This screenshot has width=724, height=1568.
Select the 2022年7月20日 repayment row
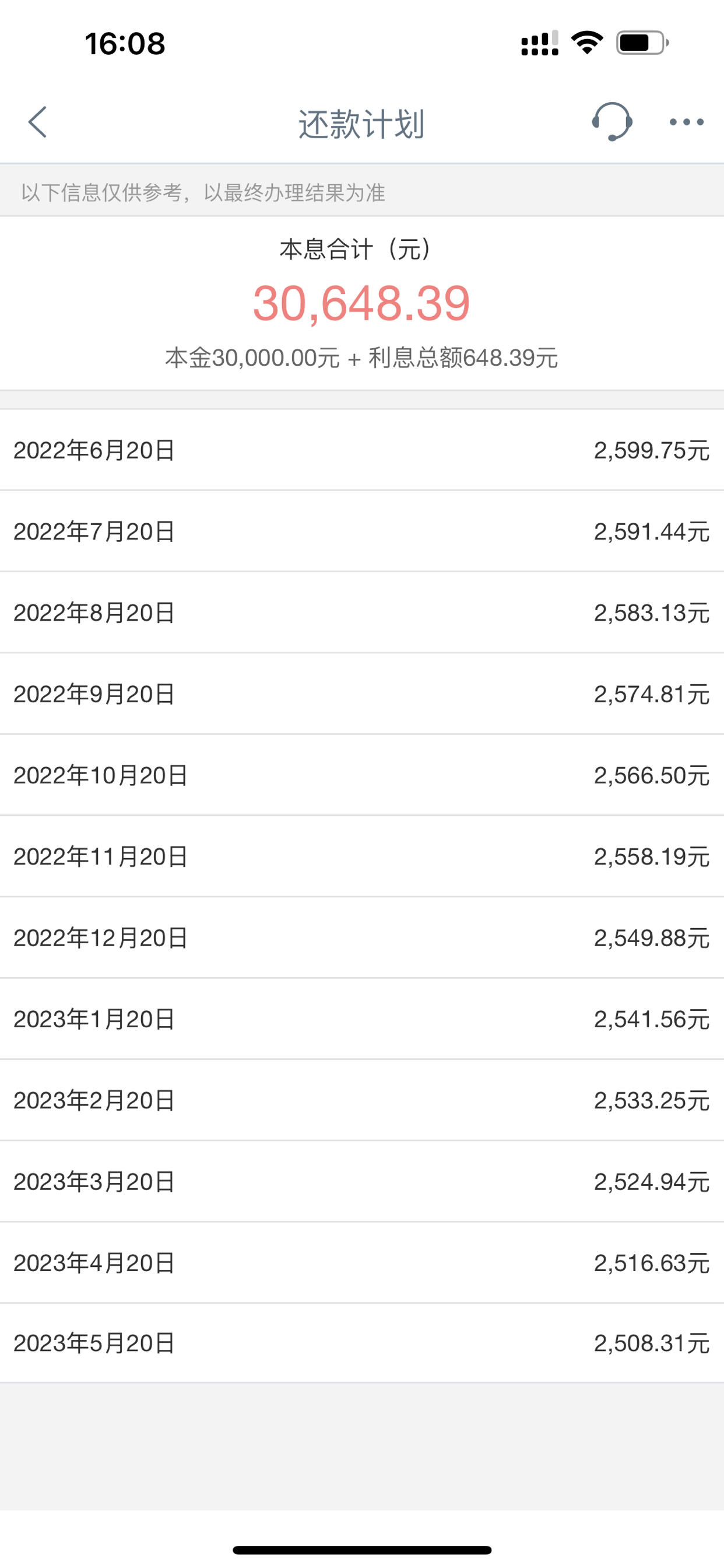click(362, 531)
